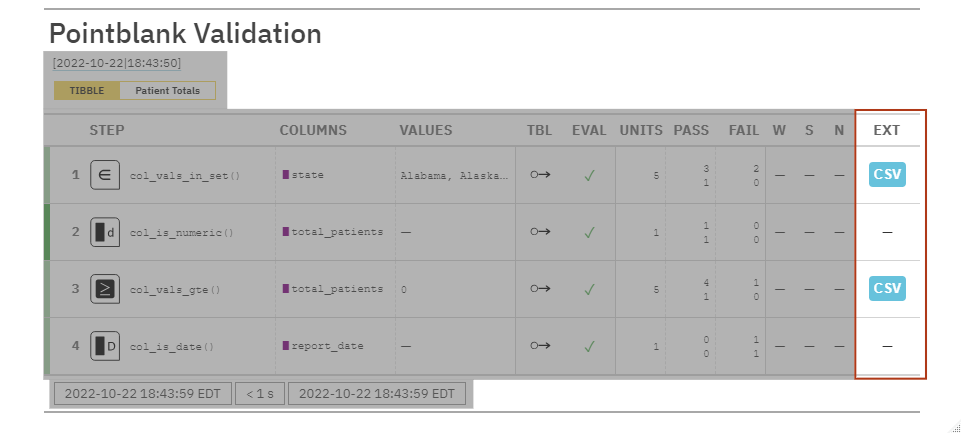Click the col_is_date step icon

coord(104,346)
